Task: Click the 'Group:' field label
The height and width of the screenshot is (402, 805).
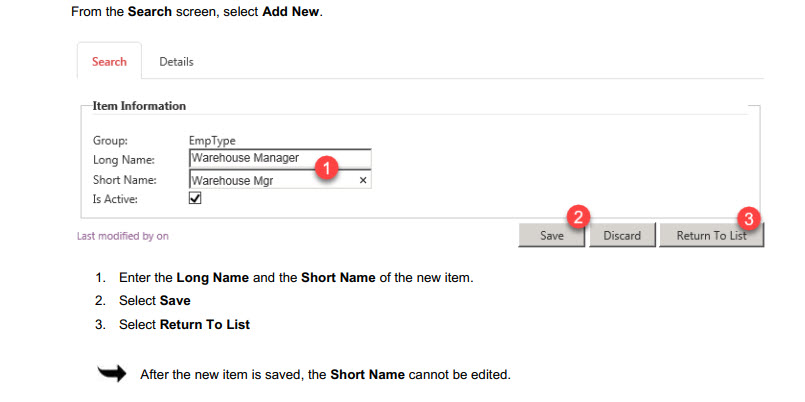Action: pos(110,141)
